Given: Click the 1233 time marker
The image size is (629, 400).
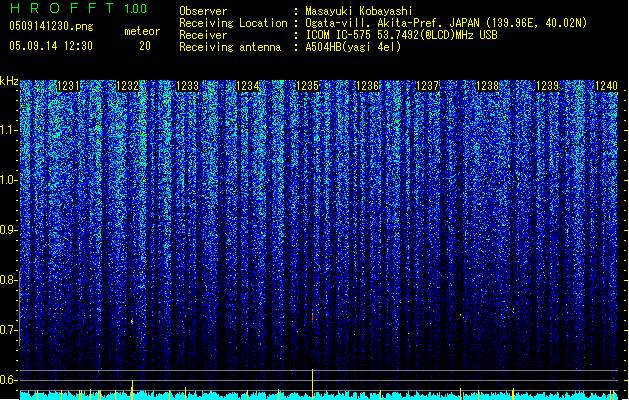Looking at the screenshot, I should (187, 86).
